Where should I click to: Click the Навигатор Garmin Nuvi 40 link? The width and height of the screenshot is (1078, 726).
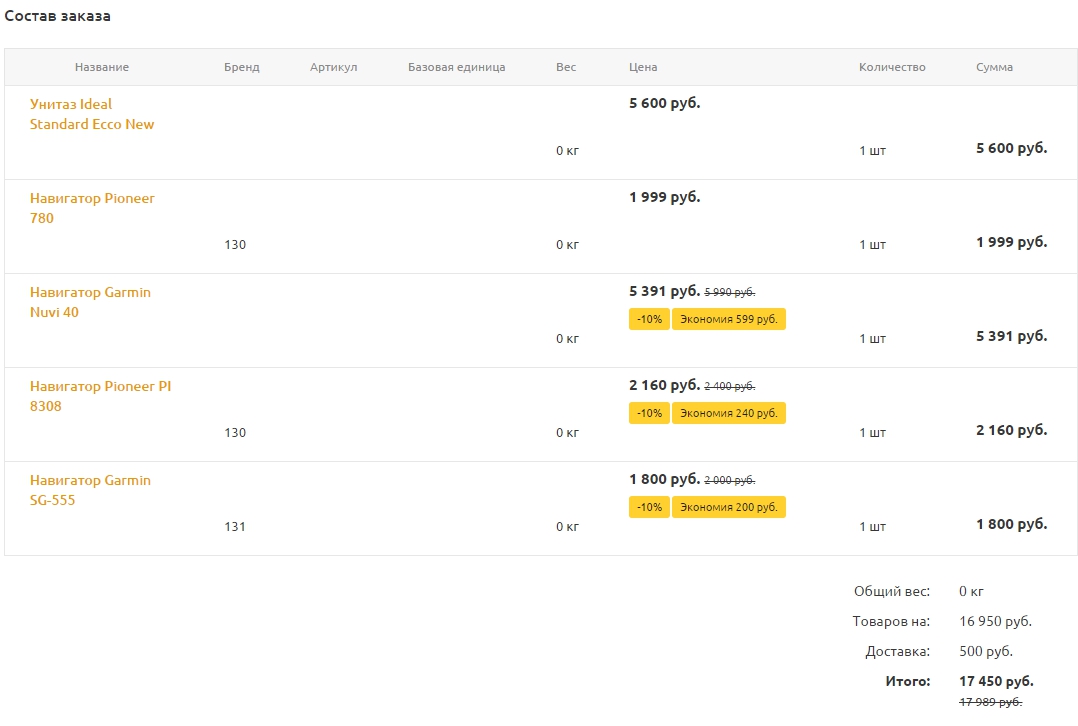pyautogui.click(x=90, y=302)
